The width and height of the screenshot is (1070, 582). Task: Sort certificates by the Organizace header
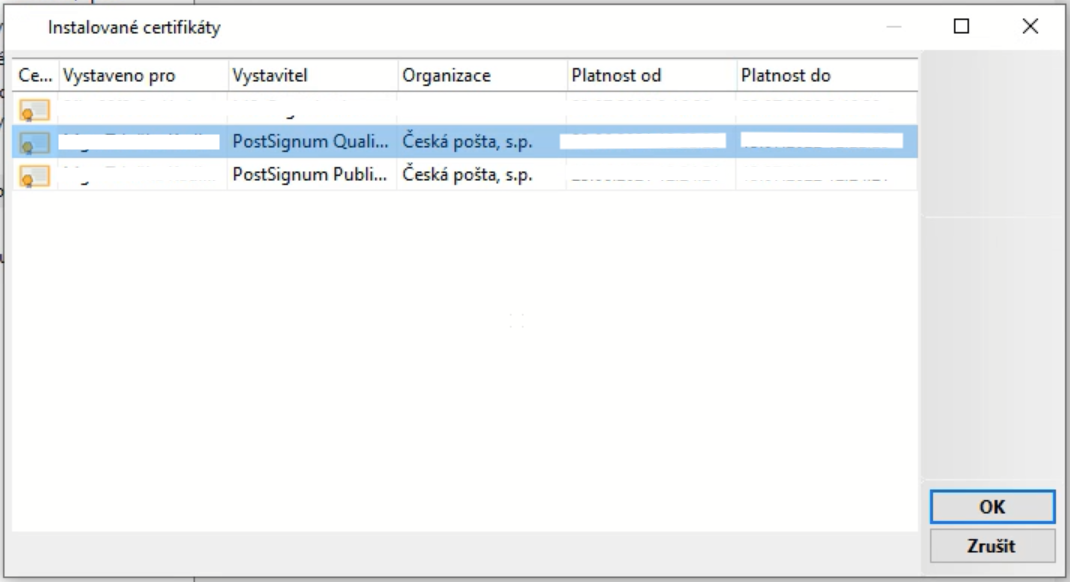pyautogui.click(x=481, y=76)
